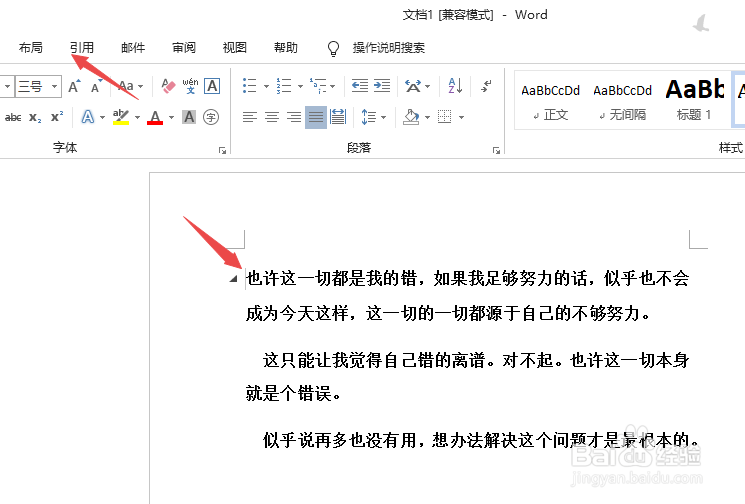
Task: Apply yellow text highlight color
Action: (x=121, y=117)
